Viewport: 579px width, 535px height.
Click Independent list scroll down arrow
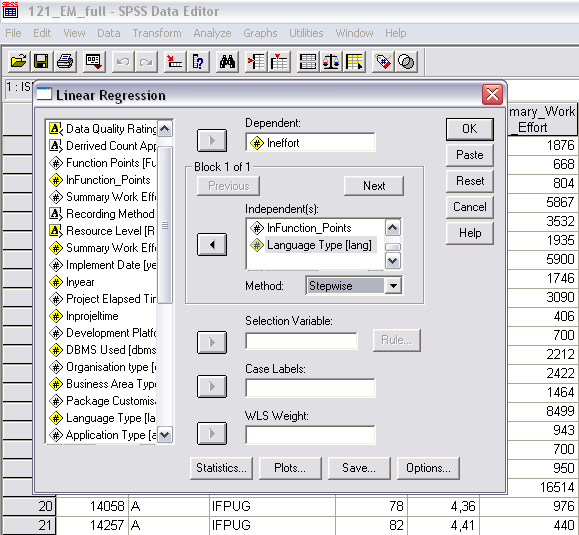point(393,261)
